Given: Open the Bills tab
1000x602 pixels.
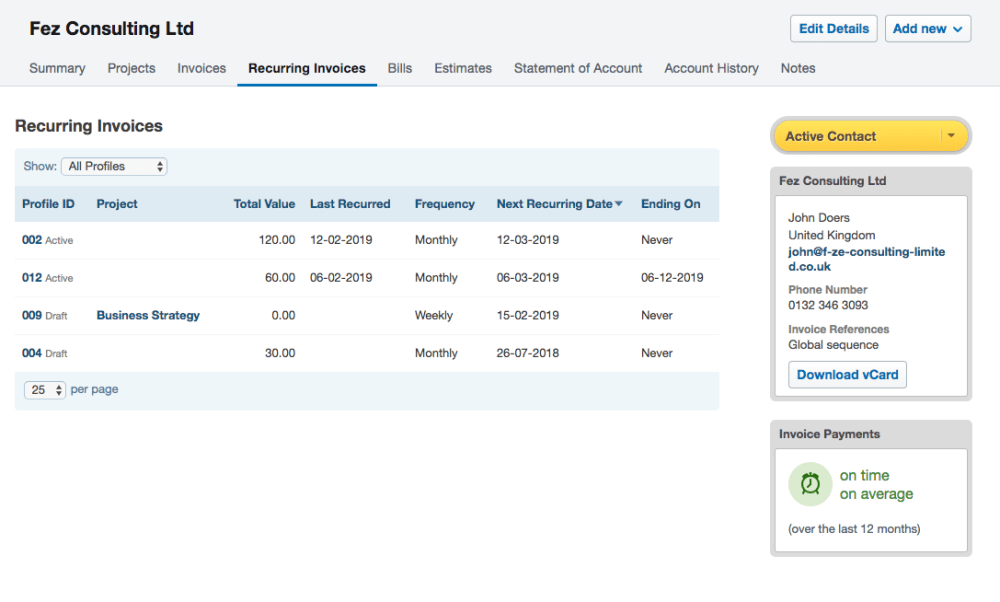Looking at the screenshot, I should pyautogui.click(x=399, y=68).
